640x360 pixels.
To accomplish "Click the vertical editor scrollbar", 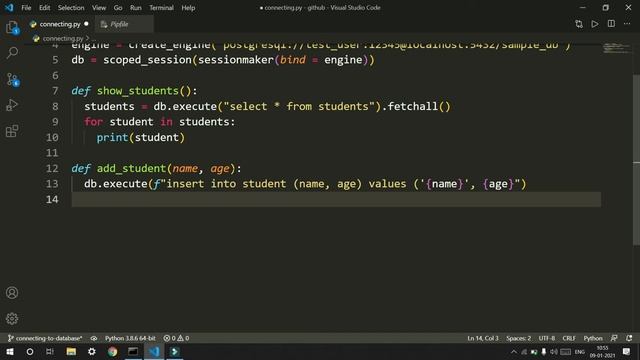I will point(636,159).
